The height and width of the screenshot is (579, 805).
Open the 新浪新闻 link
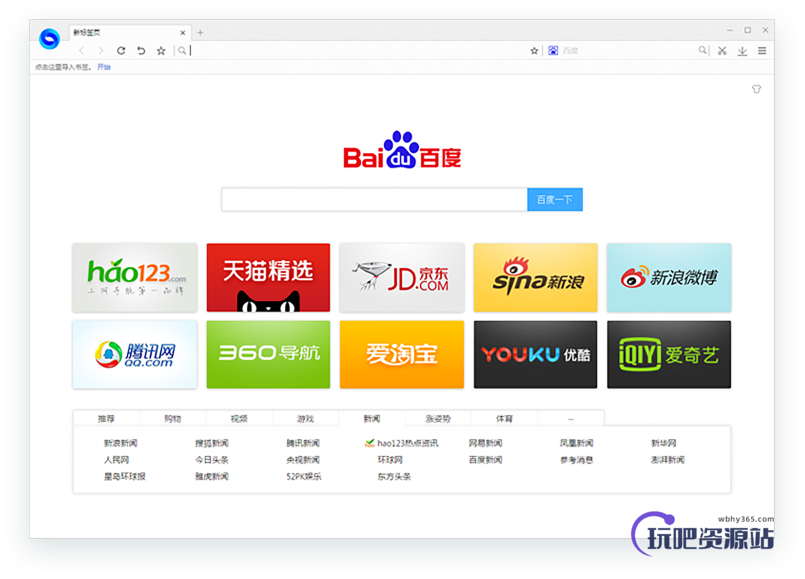pyautogui.click(x=121, y=443)
